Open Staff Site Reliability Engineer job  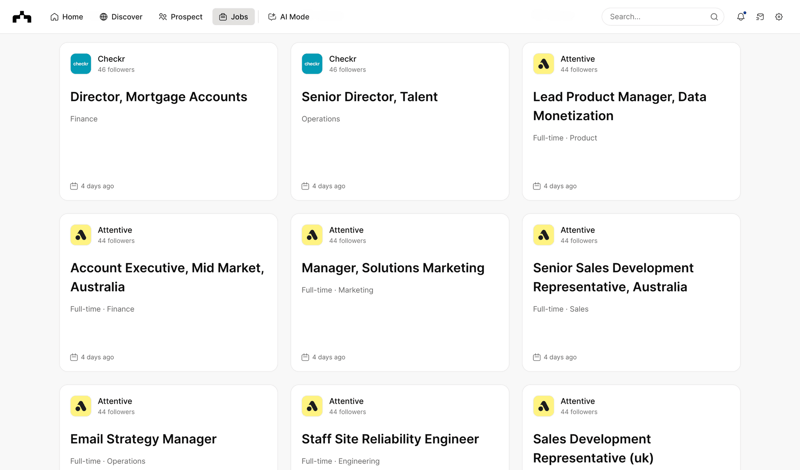pyautogui.click(x=390, y=439)
